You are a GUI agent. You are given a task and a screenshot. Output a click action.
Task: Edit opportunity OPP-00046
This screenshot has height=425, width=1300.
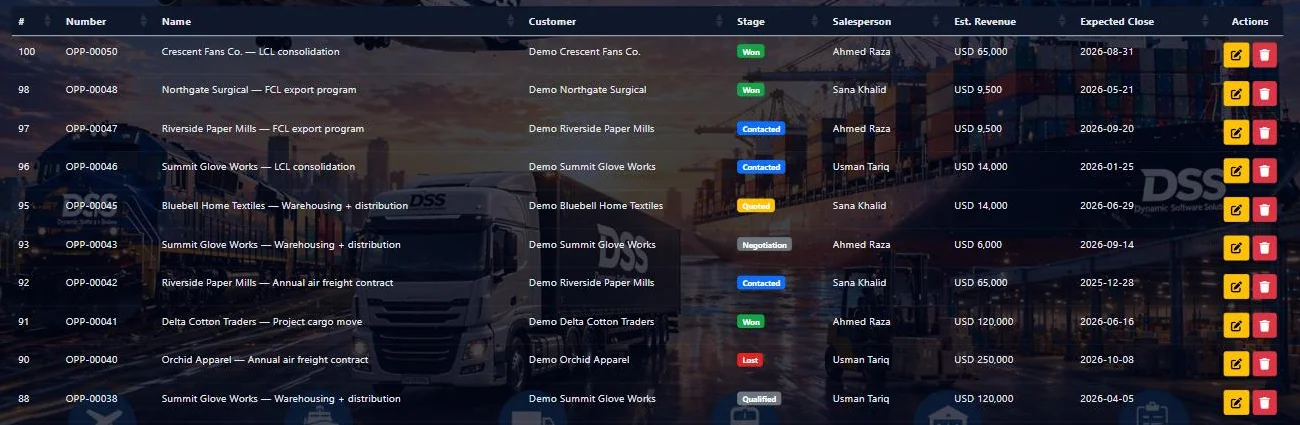pyautogui.click(x=1236, y=171)
